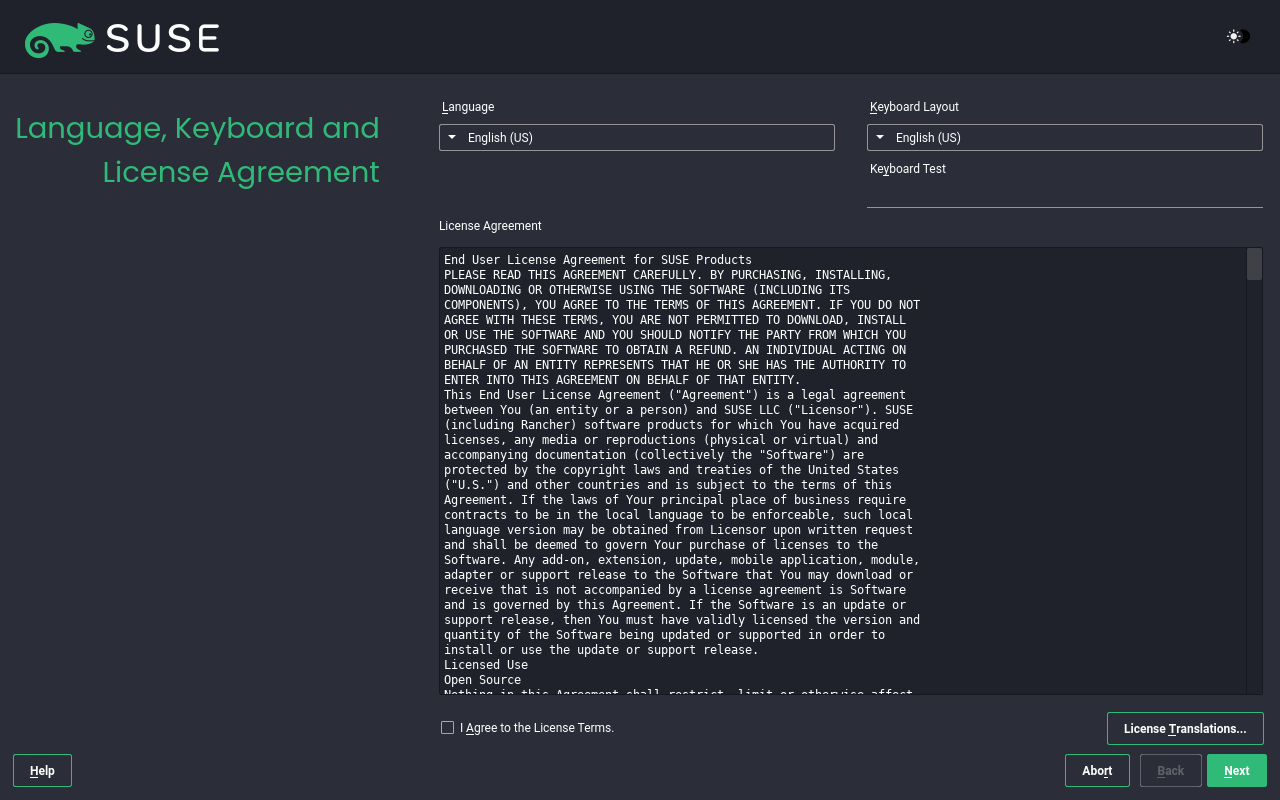1280x800 pixels.
Task: Click the Keyboard Layout dropdown arrow
Action: pyautogui.click(x=880, y=138)
